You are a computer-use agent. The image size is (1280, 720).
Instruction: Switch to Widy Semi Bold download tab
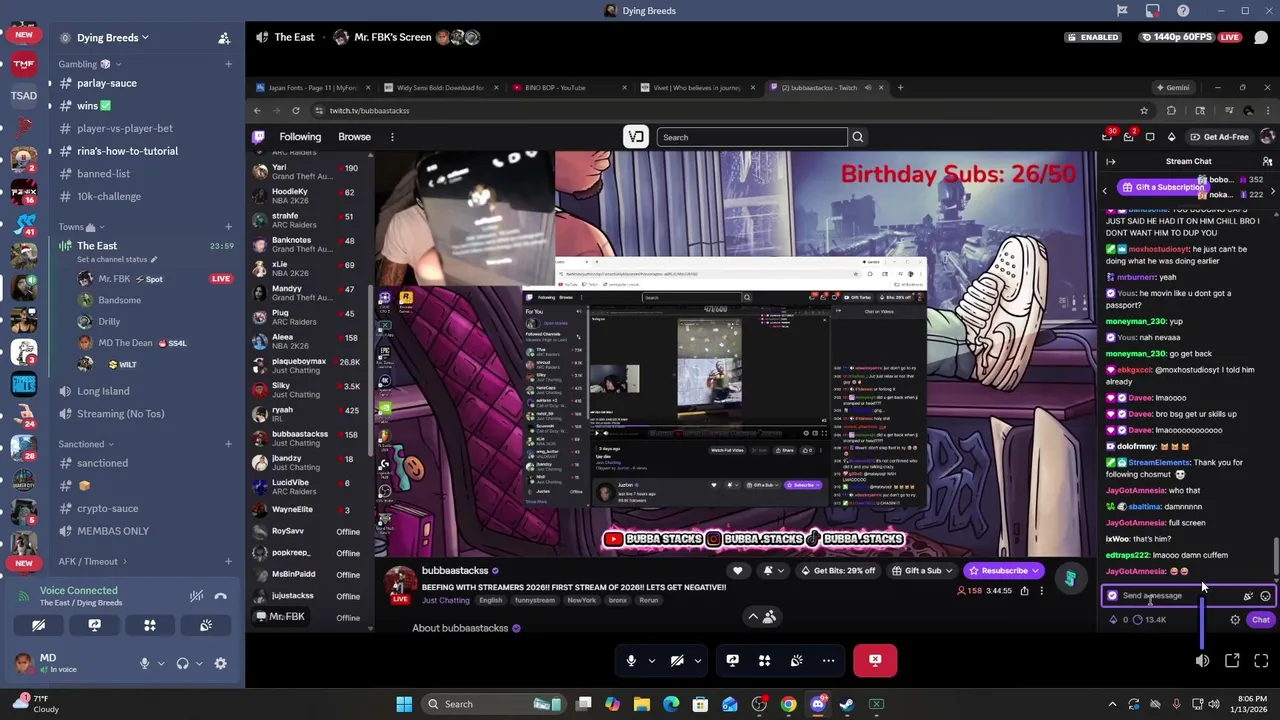(438, 88)
